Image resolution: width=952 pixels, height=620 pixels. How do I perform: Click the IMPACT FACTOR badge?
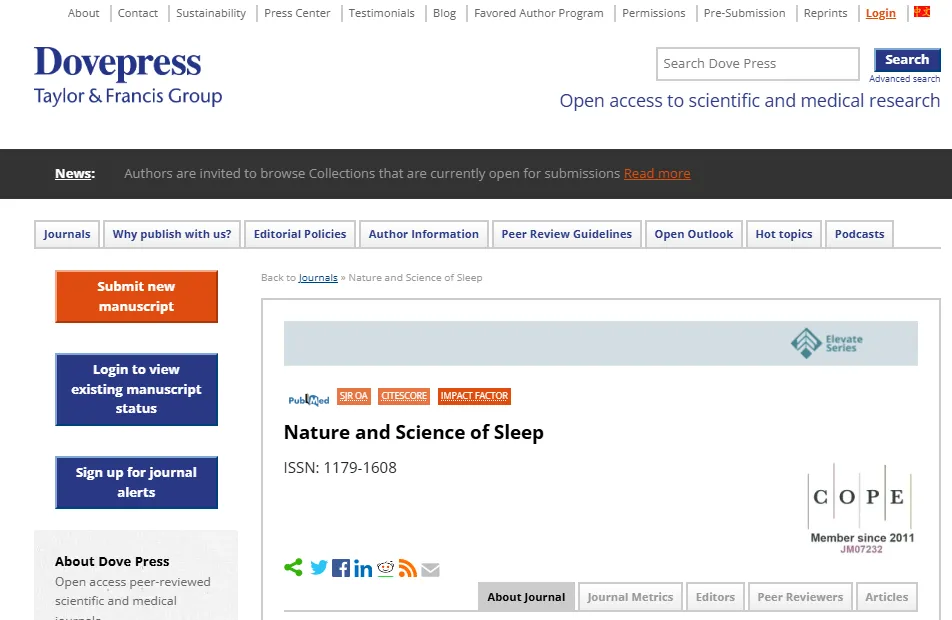pos(474,396)
